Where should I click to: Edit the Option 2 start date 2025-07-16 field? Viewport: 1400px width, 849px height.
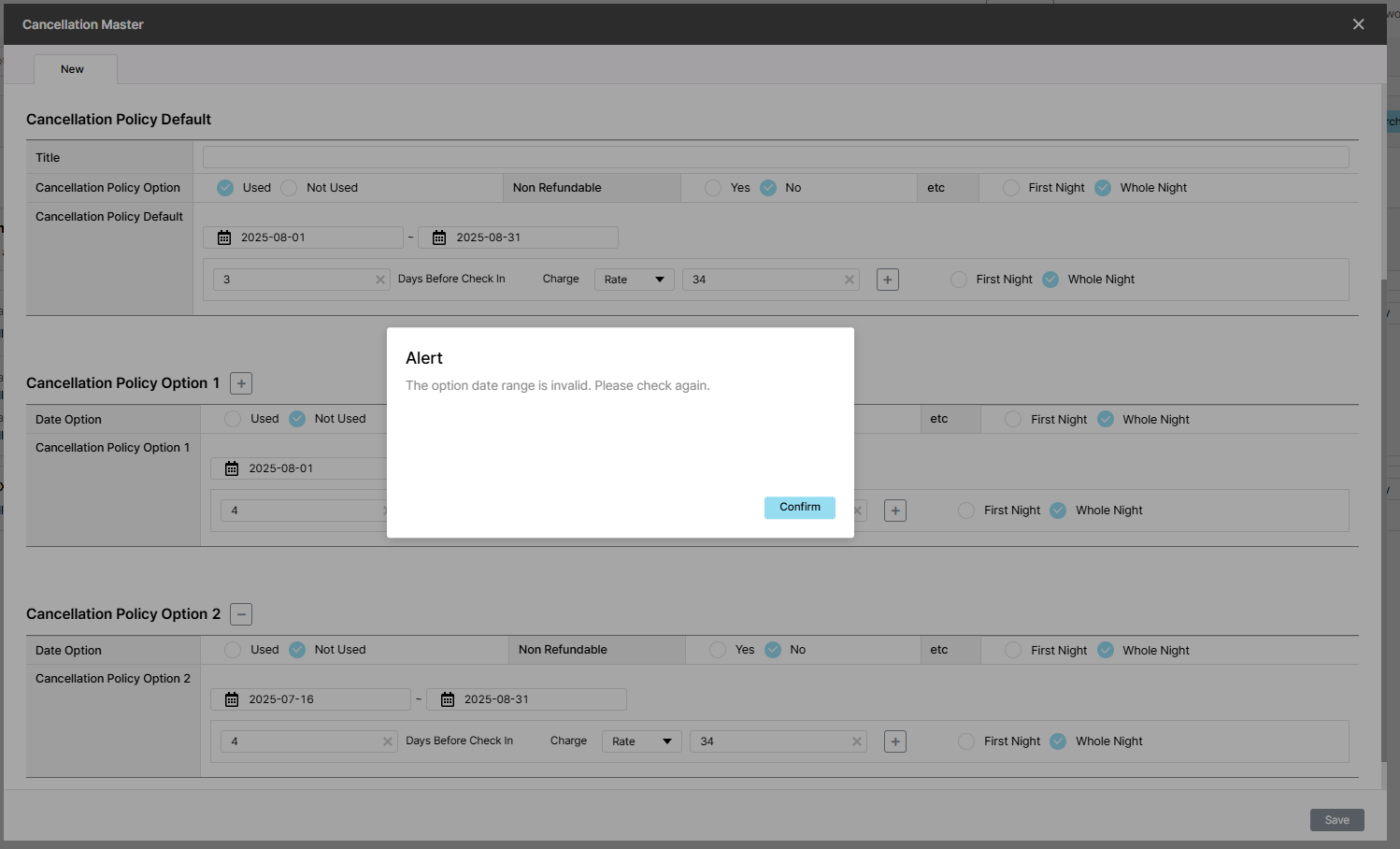[x=310, y=699]
